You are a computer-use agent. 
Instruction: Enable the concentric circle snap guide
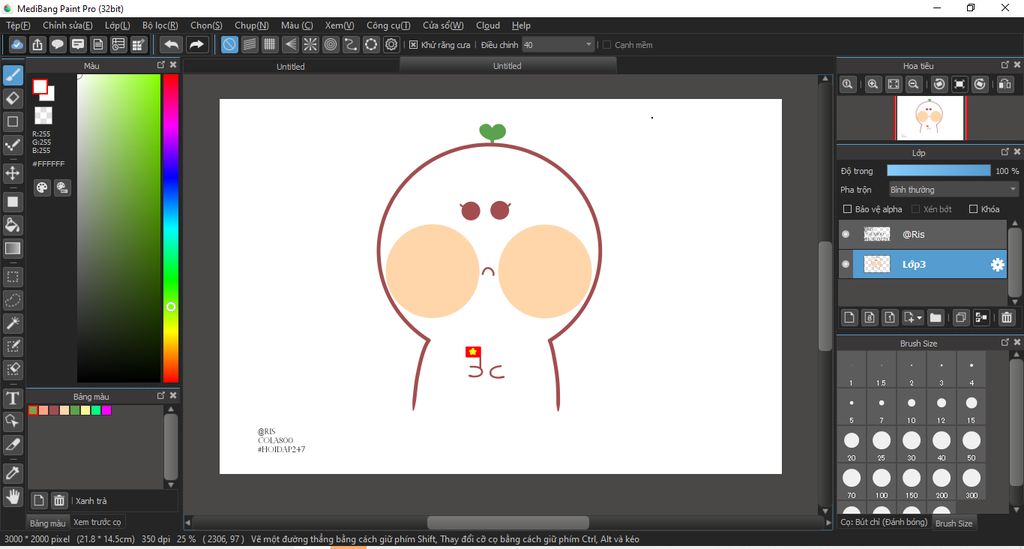(330, 44)
